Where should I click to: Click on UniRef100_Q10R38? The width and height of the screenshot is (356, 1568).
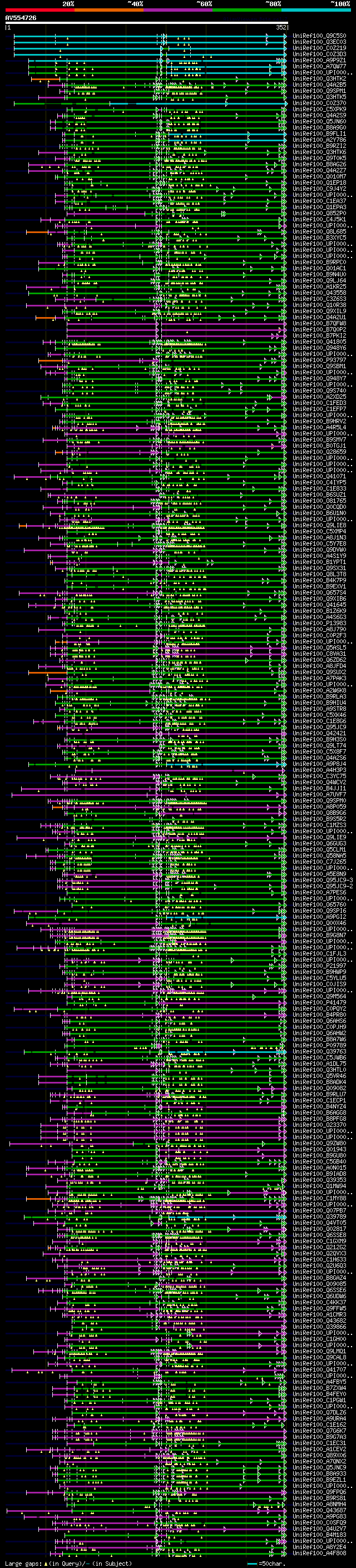[319, 305]
